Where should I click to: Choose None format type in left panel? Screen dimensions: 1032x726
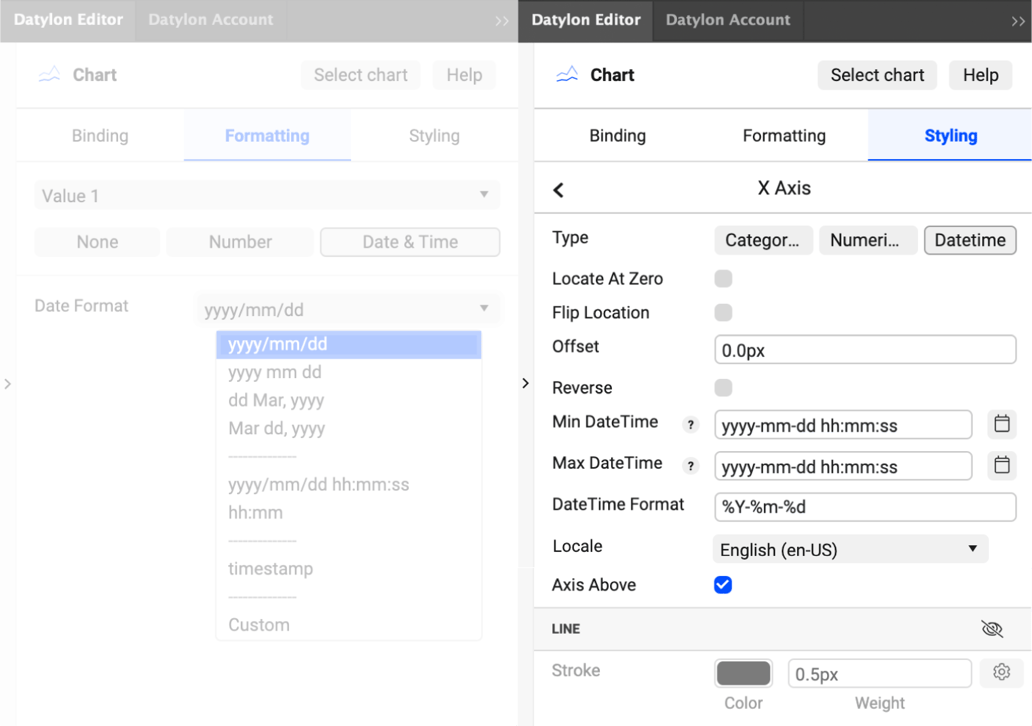[97, 242]
